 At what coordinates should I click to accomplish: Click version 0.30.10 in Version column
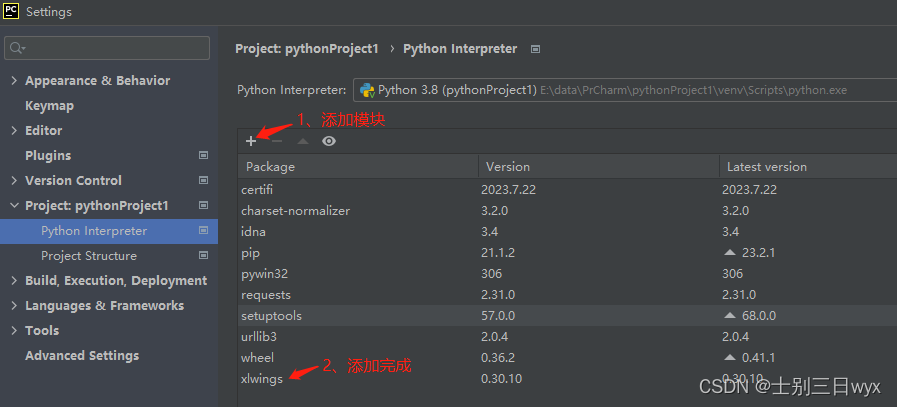(501, 378)
